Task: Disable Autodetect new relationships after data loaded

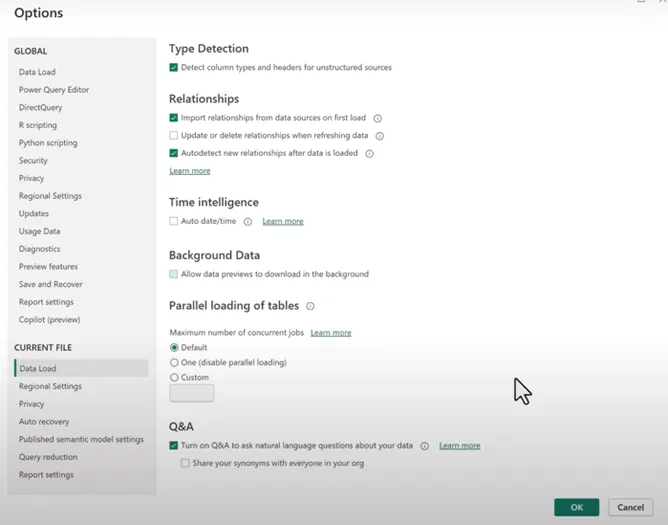Action: [x=173, y=153]
